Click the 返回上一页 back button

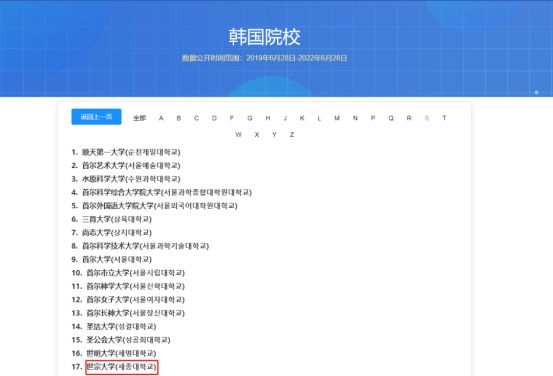point(96,117)
